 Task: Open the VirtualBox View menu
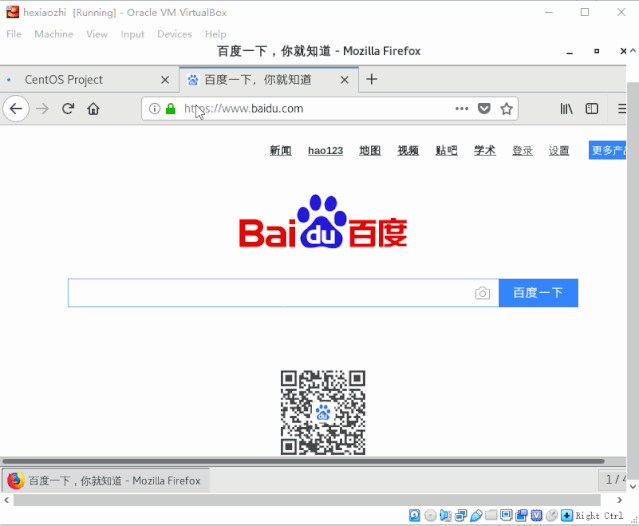tap(97, 34)
